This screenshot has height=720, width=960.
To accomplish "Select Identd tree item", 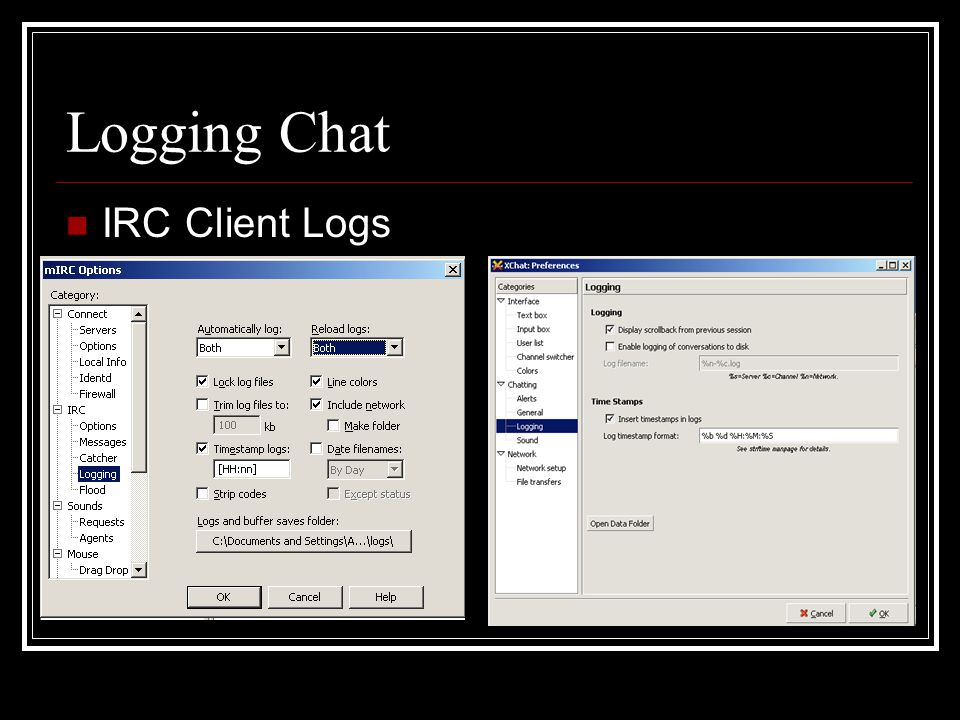I will tap(95, 378).
